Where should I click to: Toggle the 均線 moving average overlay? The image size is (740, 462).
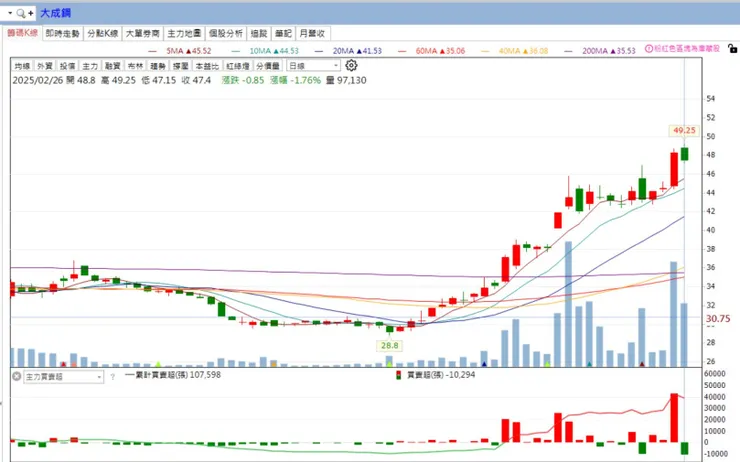pyautogui.click(x=22, y=66)
